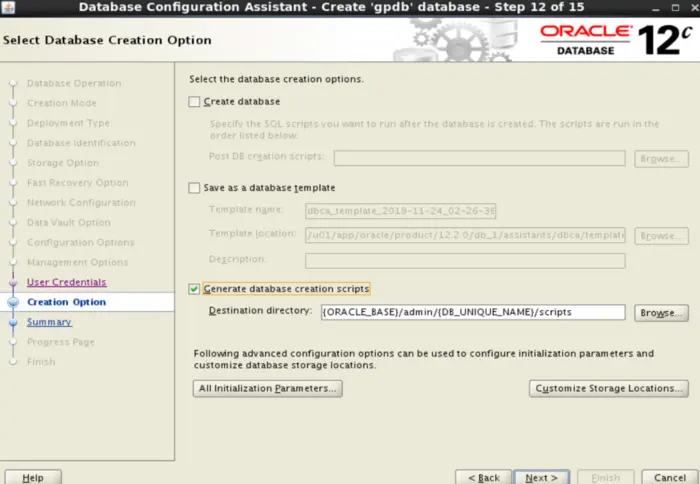Minimize the Database Configuration Assistant window
This screenshot has height=484, width=700.
[x=656, y=8]
